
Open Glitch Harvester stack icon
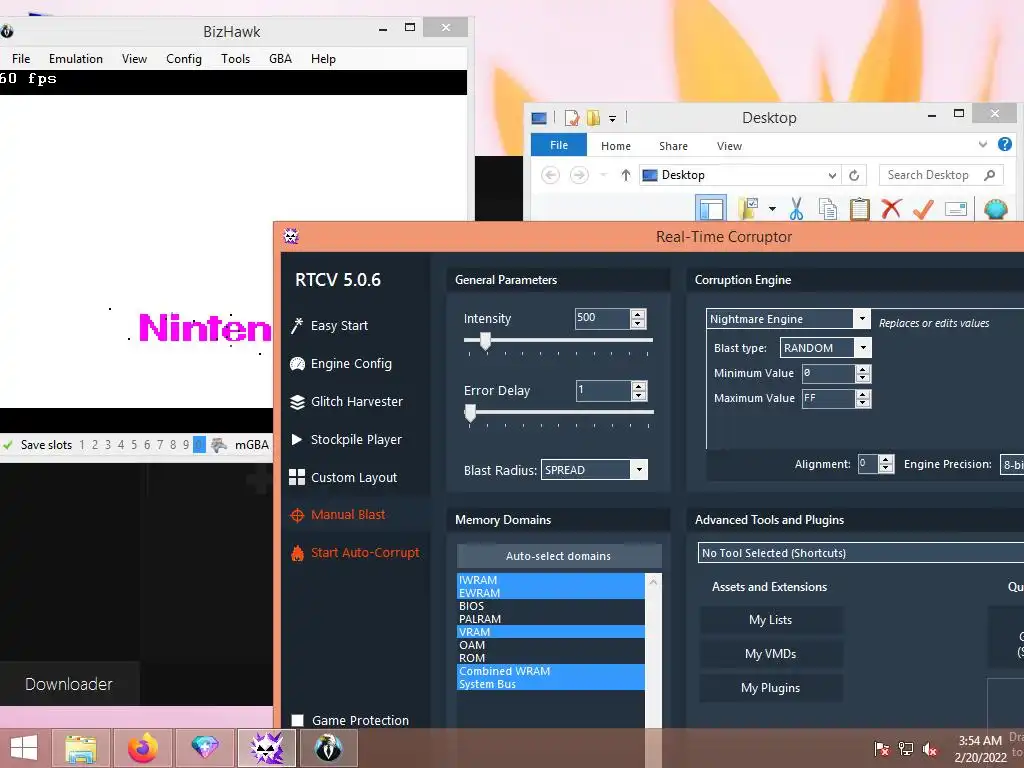point(297,402)
